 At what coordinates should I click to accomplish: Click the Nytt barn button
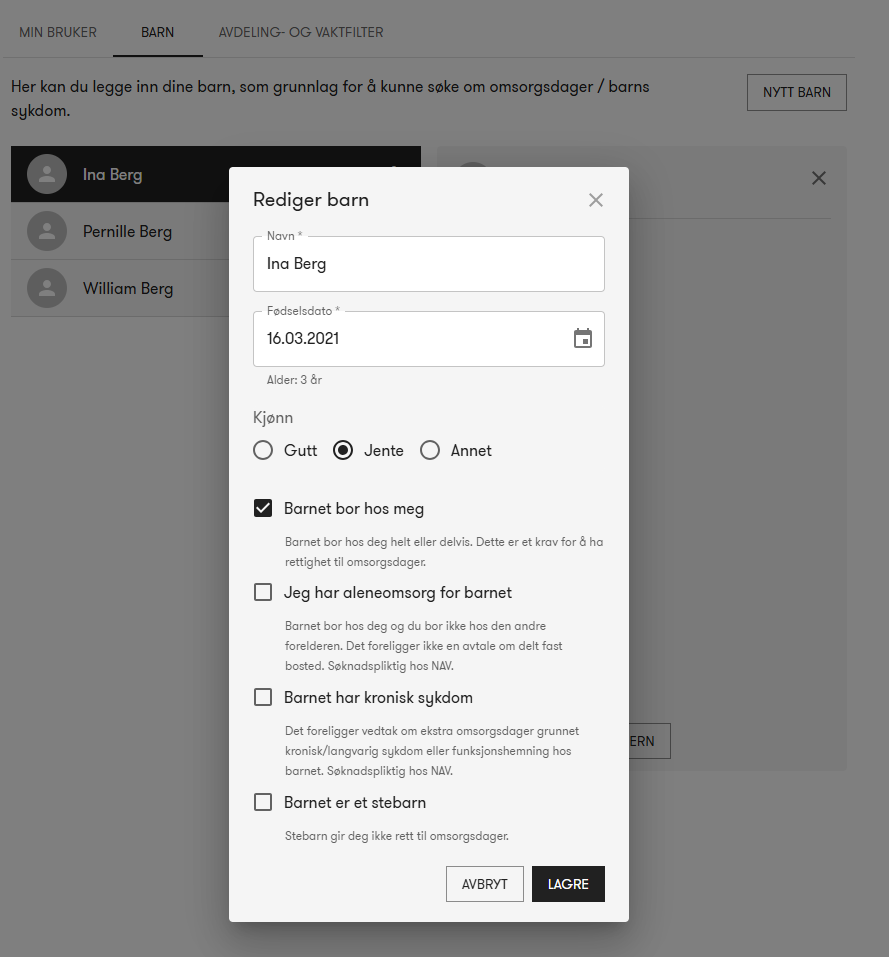(796, 93)
